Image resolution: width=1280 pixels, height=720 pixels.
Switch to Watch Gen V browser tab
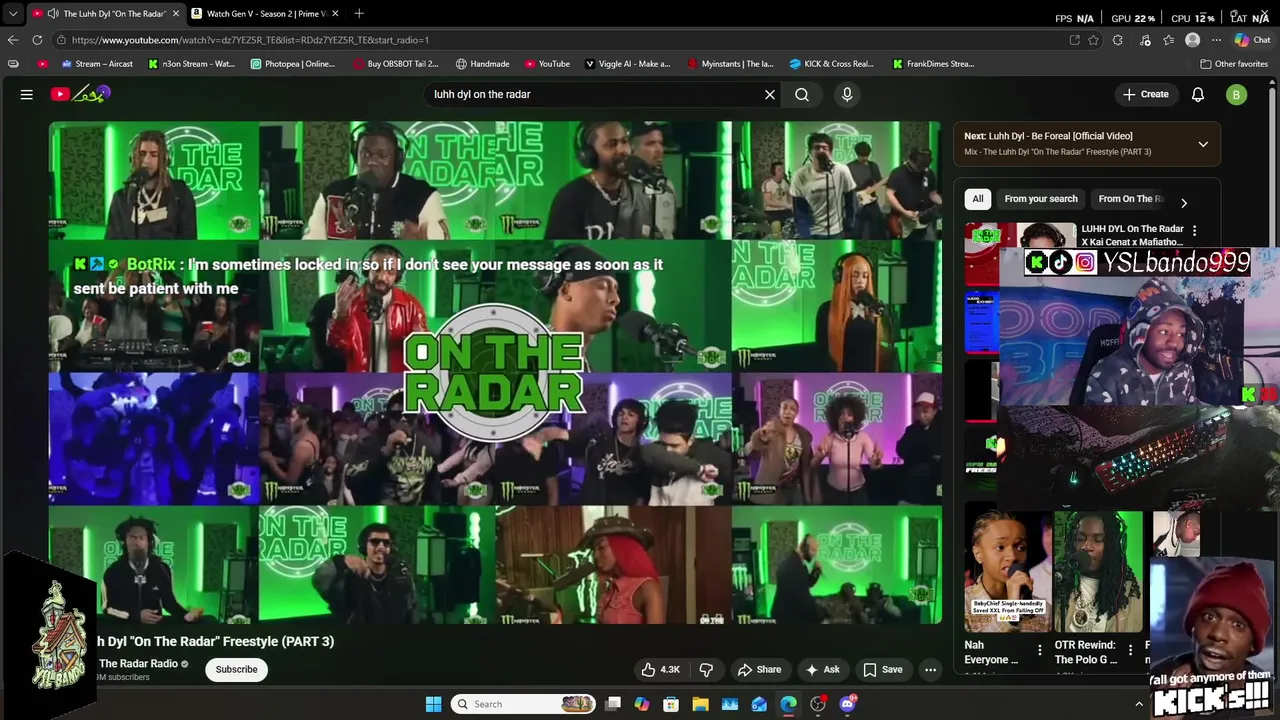click(265, 13)
